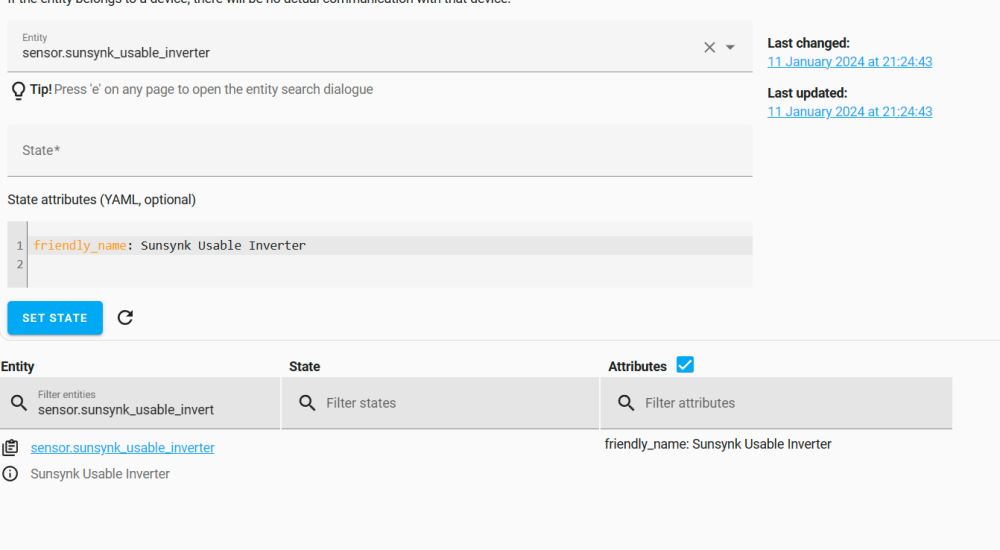The height and width of the screenshot is (550, 1000).
Task: Open the sensor.sunsynk_usable_inverter entity link
Action: [x=122, y=448]
